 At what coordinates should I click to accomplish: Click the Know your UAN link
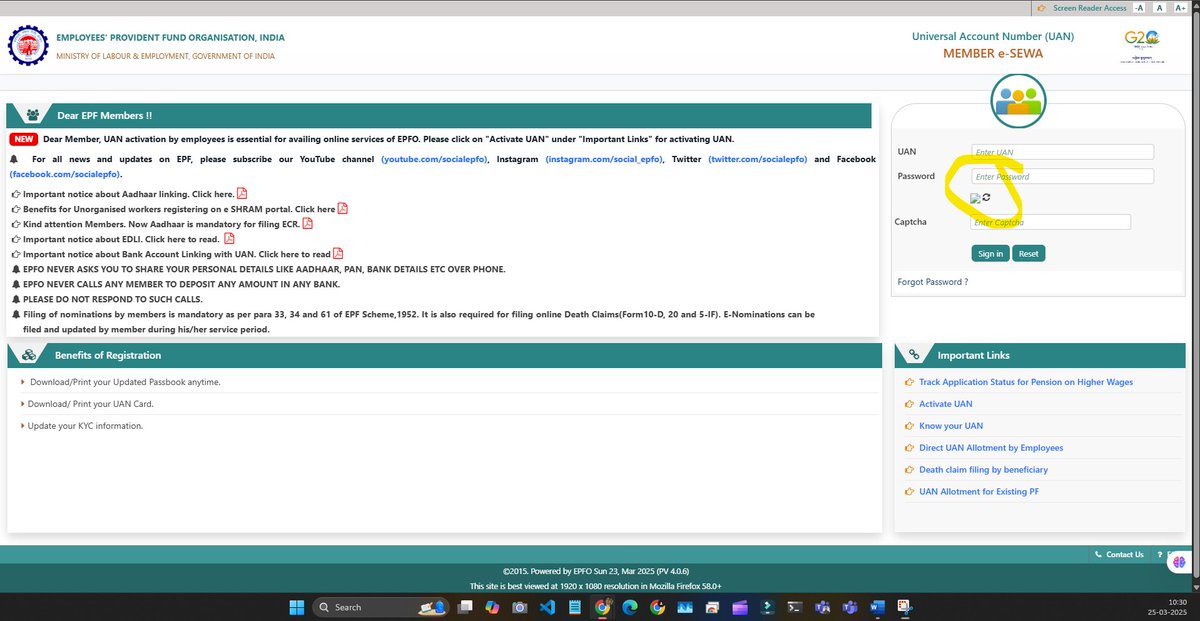[951, 426]
